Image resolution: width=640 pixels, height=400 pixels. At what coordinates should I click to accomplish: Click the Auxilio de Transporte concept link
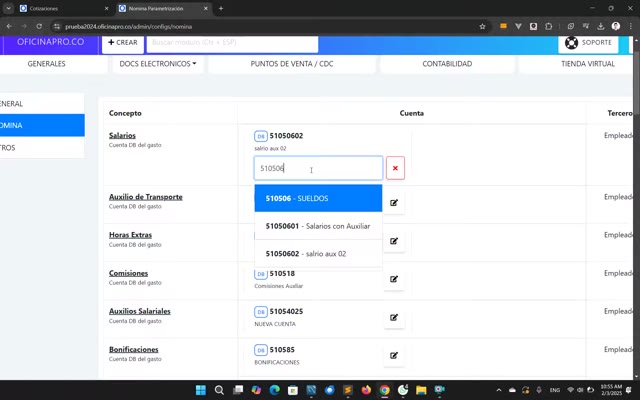point(146,197)
